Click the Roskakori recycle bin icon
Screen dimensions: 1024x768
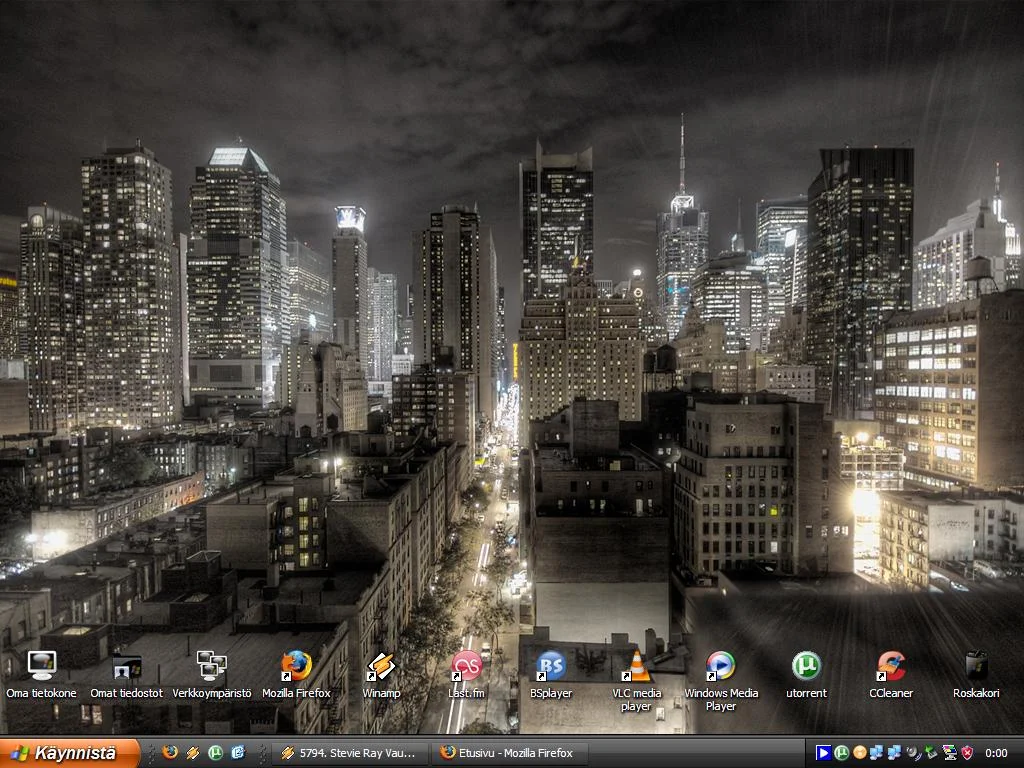pos(976,666)
